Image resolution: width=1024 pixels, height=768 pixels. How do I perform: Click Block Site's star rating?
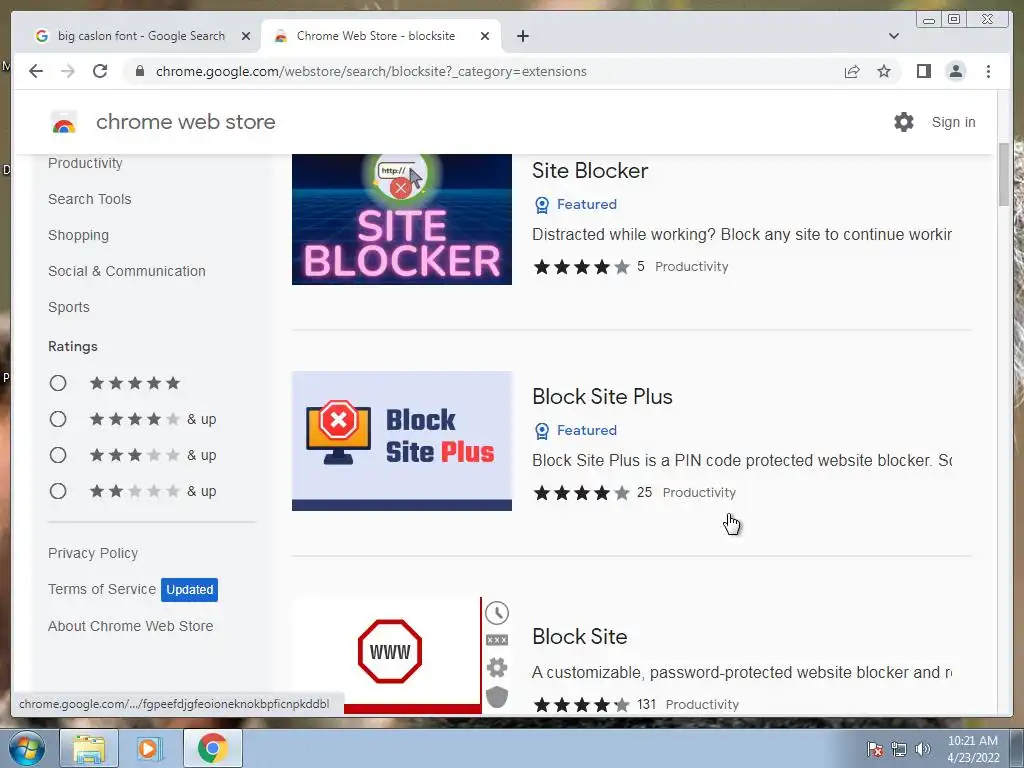point(581,705)
